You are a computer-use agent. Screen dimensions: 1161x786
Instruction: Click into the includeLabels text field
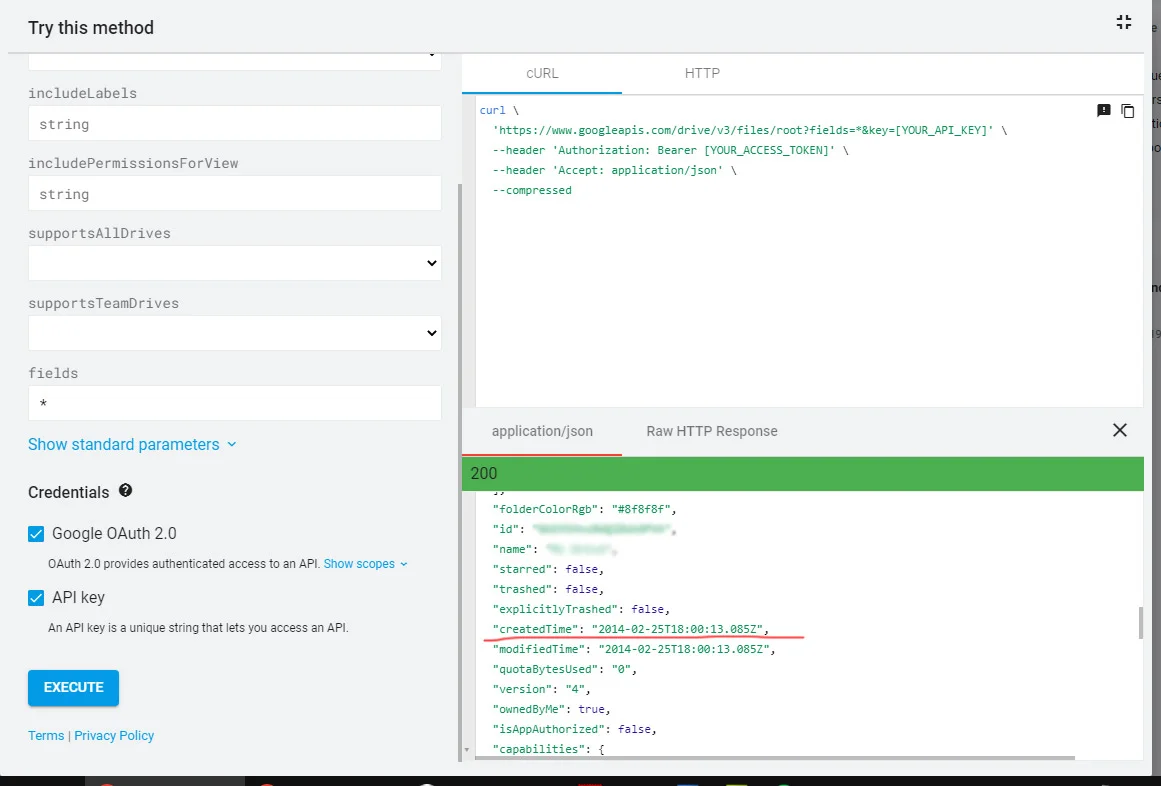pos(234,124)
